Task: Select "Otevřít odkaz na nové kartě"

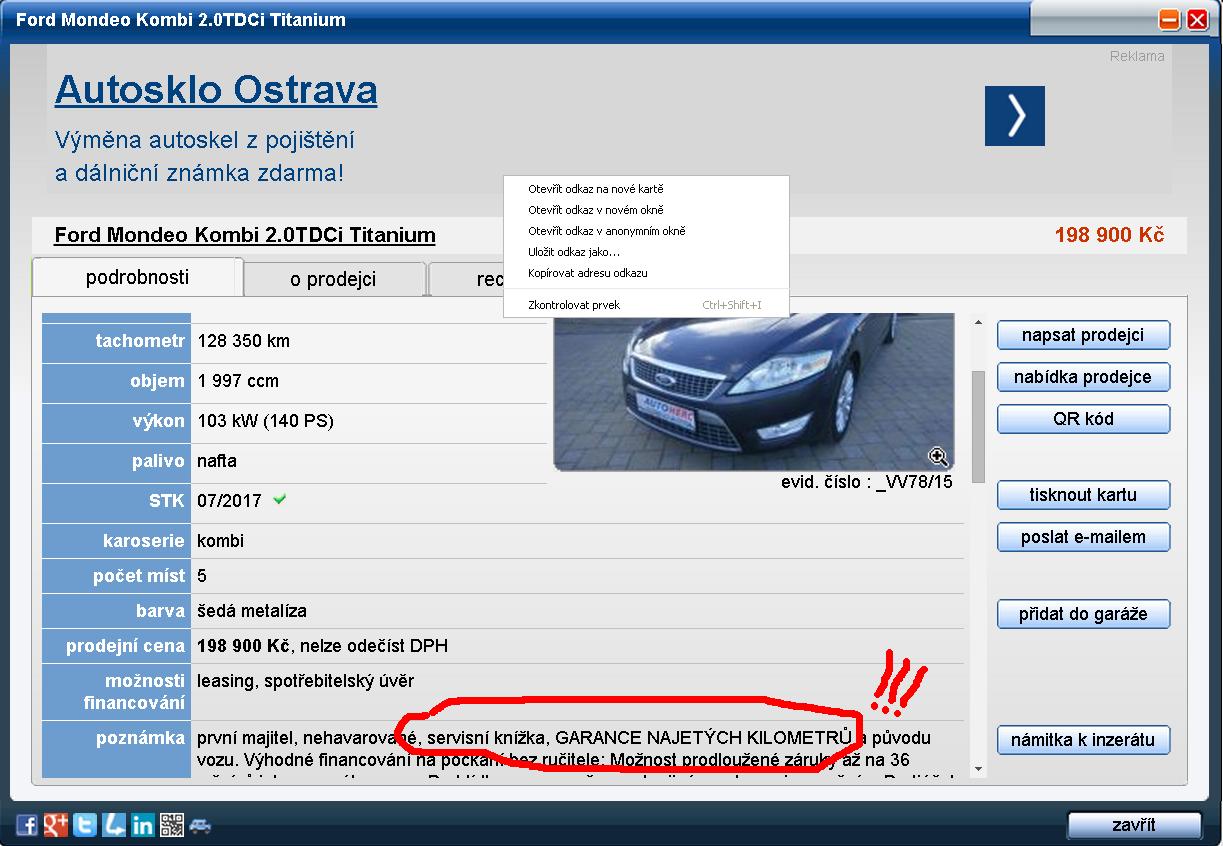Action: 595,189
